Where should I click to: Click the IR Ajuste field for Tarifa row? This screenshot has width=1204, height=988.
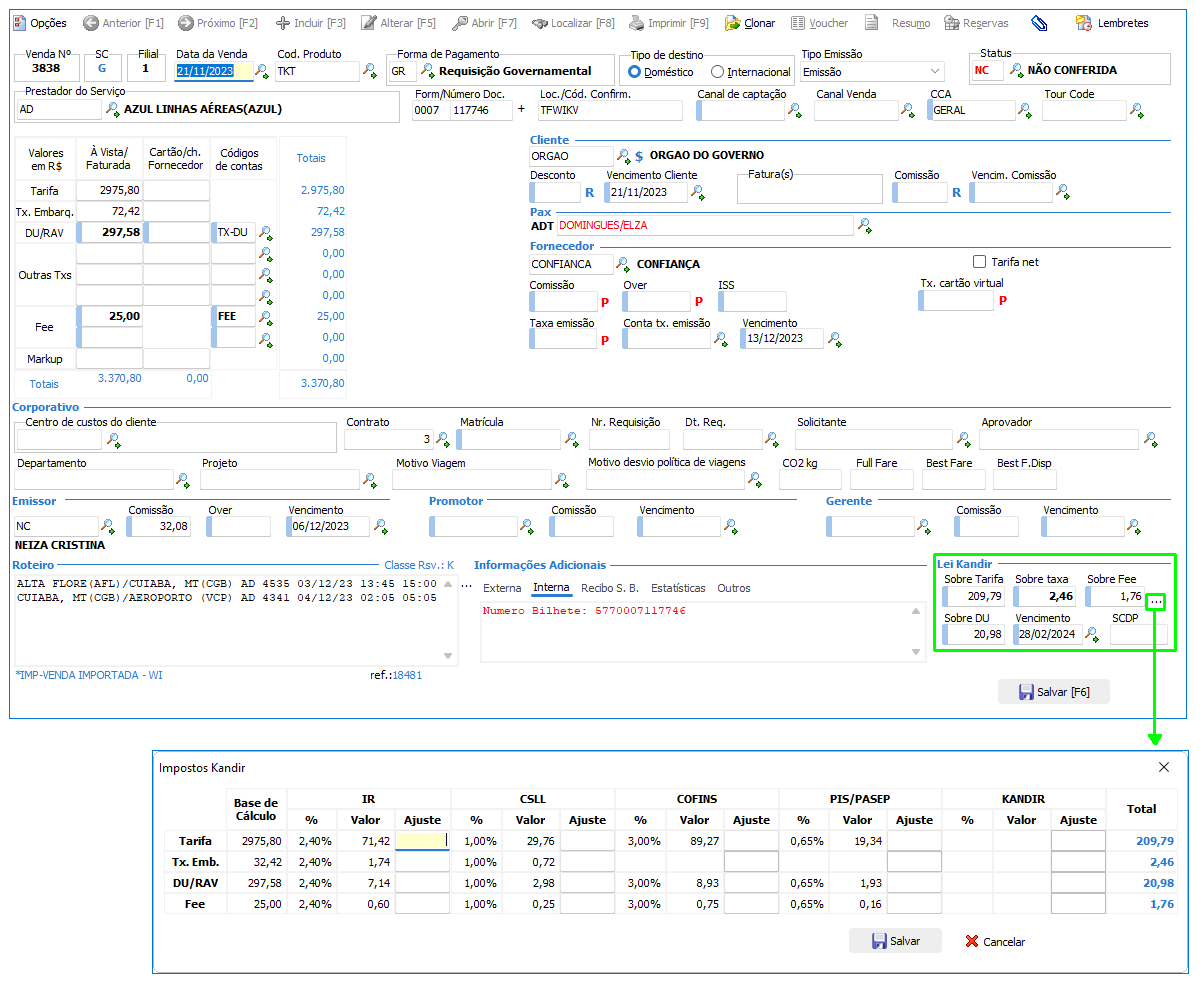point(422,841)
